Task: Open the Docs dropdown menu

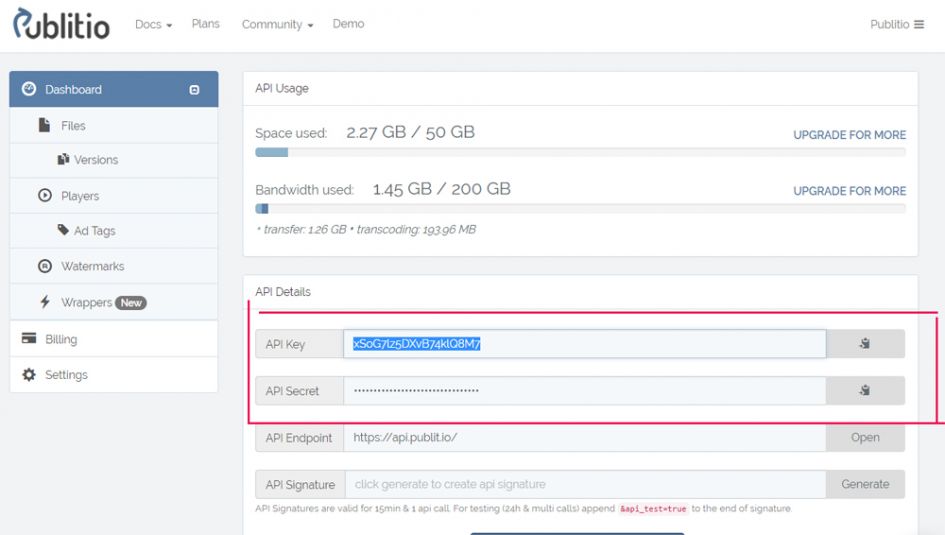Action: coord(153,25)
